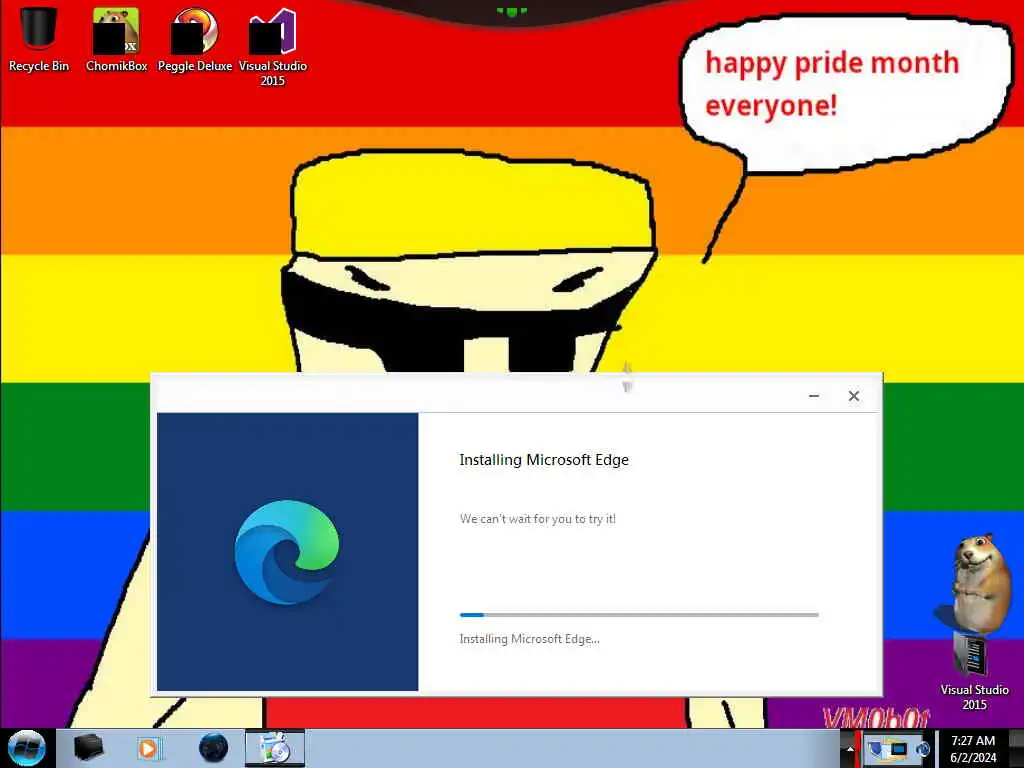1024x768 pixels.
Task: Select Visual Studio 2015 icon under hamster
Action: (974, 671)
